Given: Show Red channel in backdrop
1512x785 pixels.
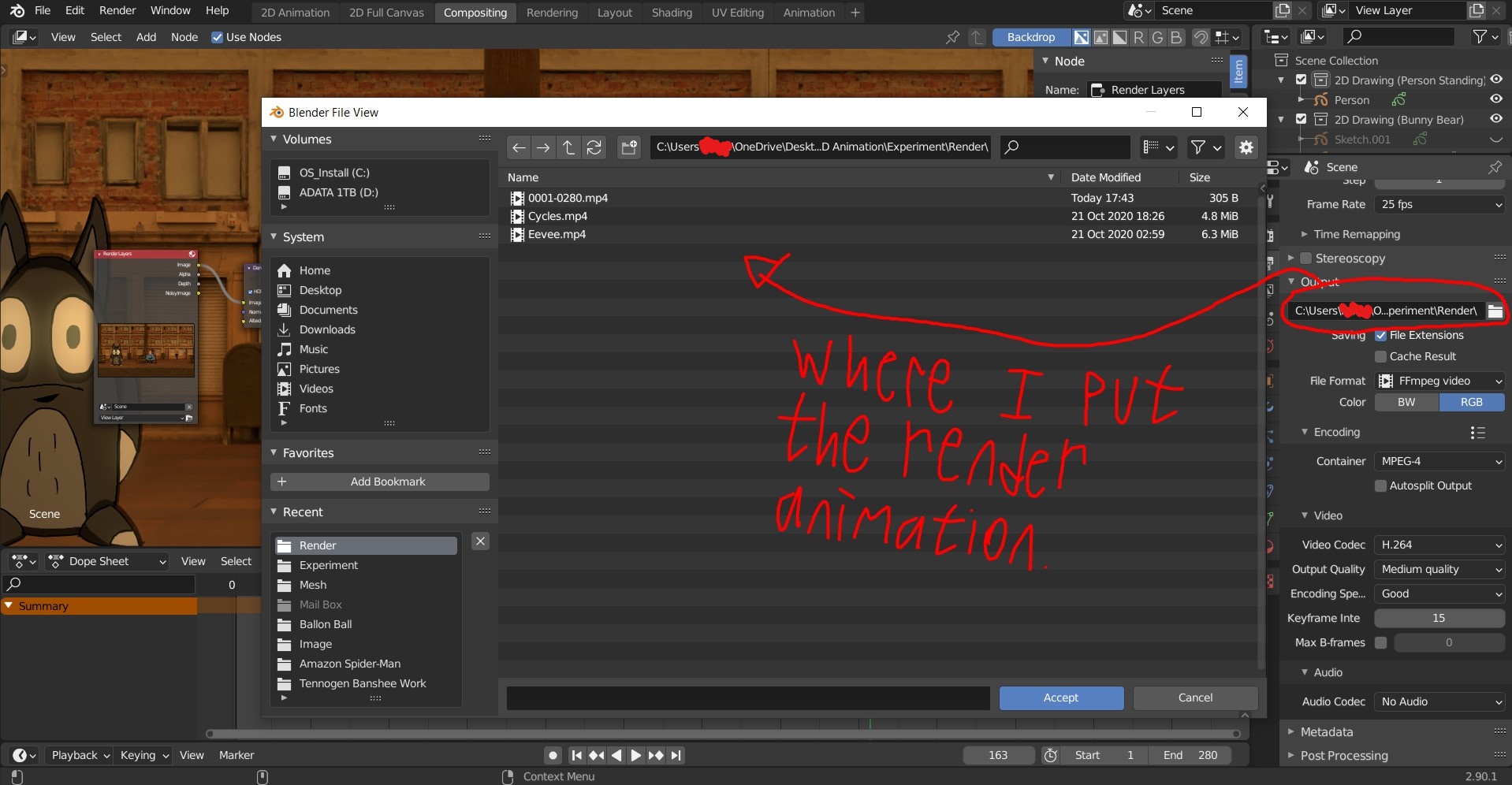Looking at the screenshot, I should click(1138, 37).
